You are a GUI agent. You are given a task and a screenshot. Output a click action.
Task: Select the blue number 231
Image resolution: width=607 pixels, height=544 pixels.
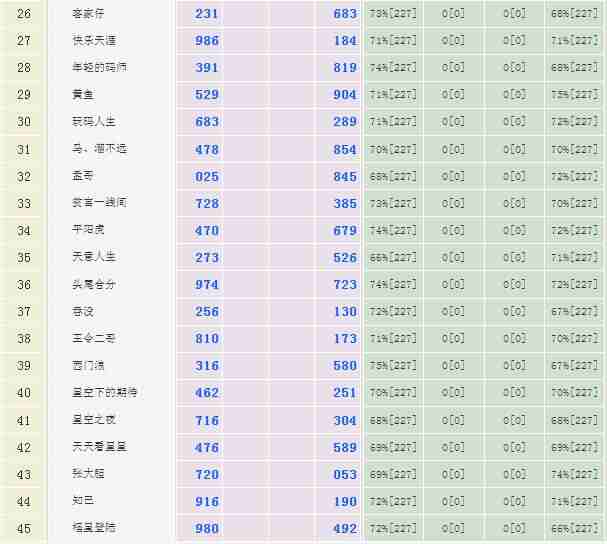pos(207,15)
